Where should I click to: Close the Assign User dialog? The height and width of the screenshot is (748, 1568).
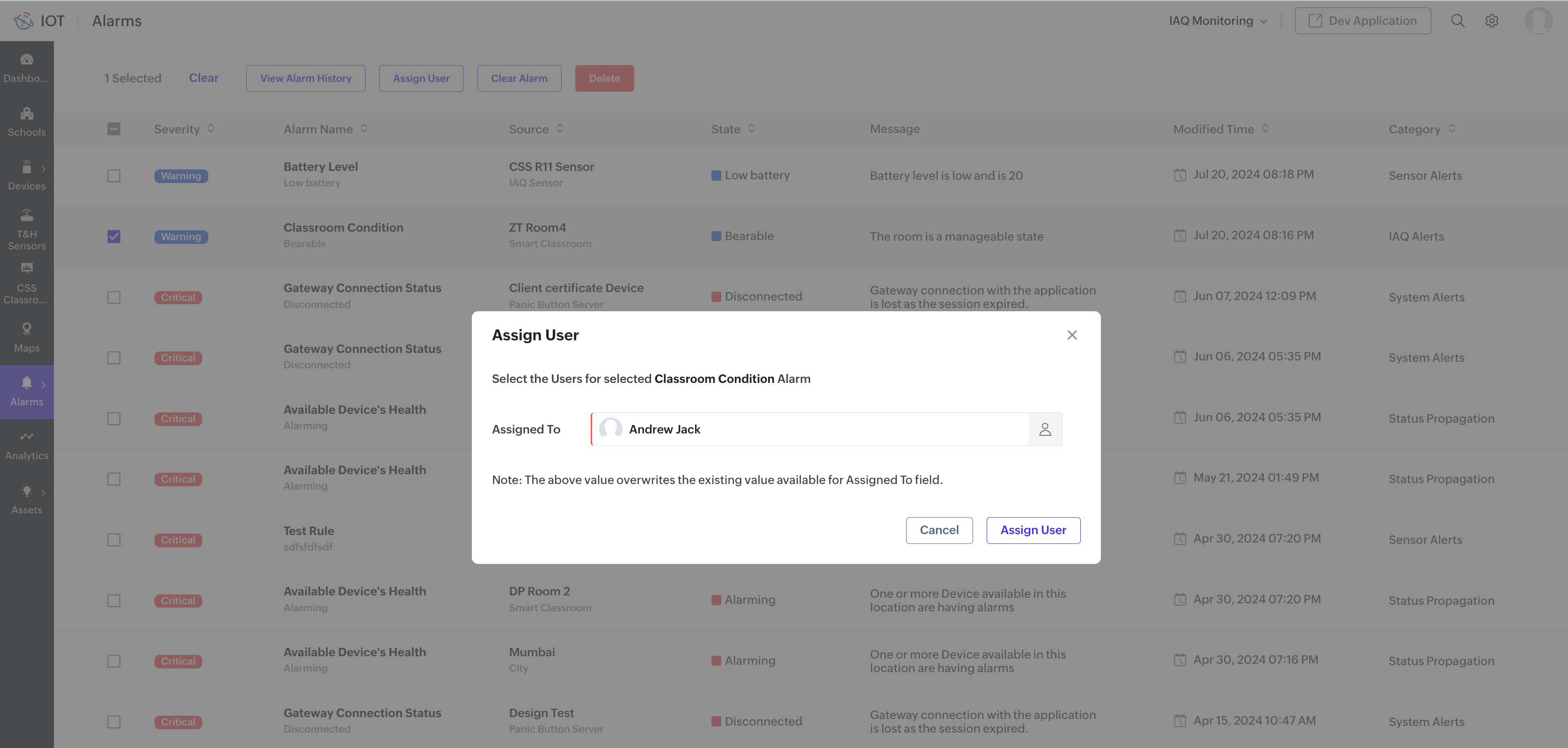1072,335
